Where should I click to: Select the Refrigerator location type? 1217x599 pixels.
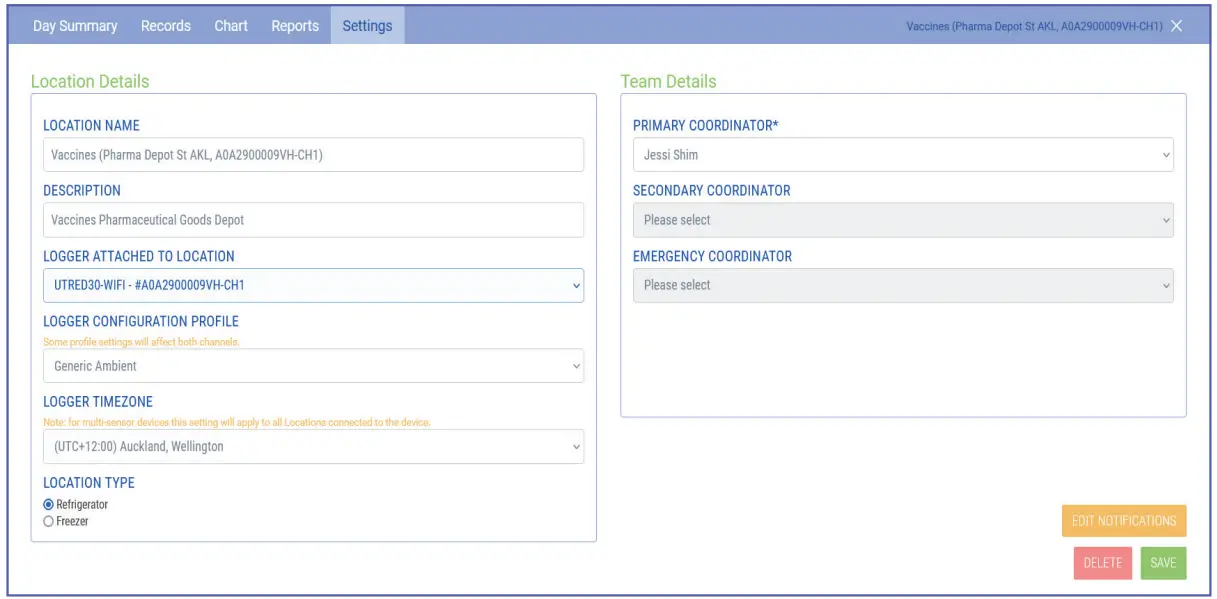coord(49,505)
